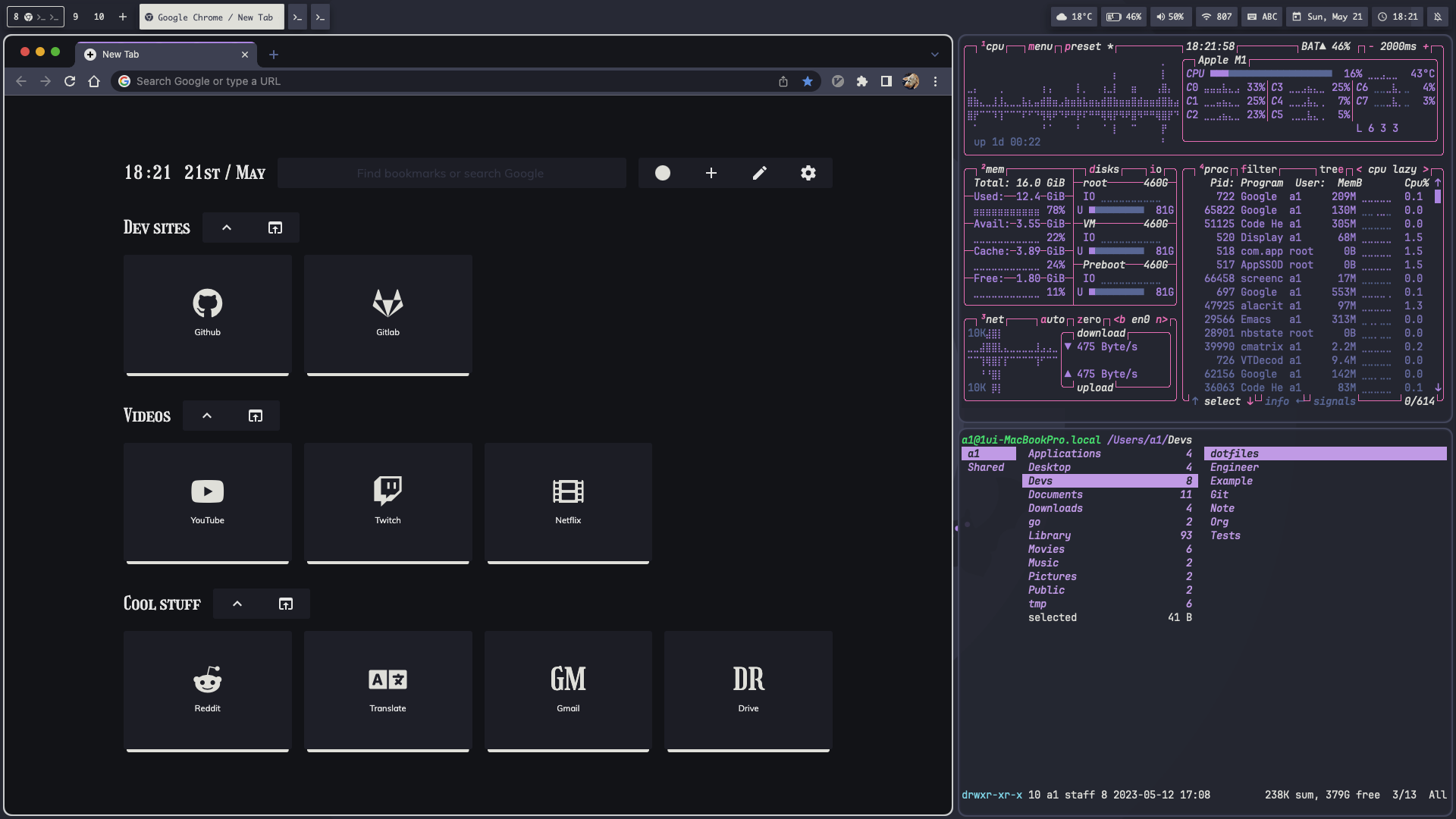
Task: Toggle the bookmark star in address bar
Action: click(x=807, y=81)
